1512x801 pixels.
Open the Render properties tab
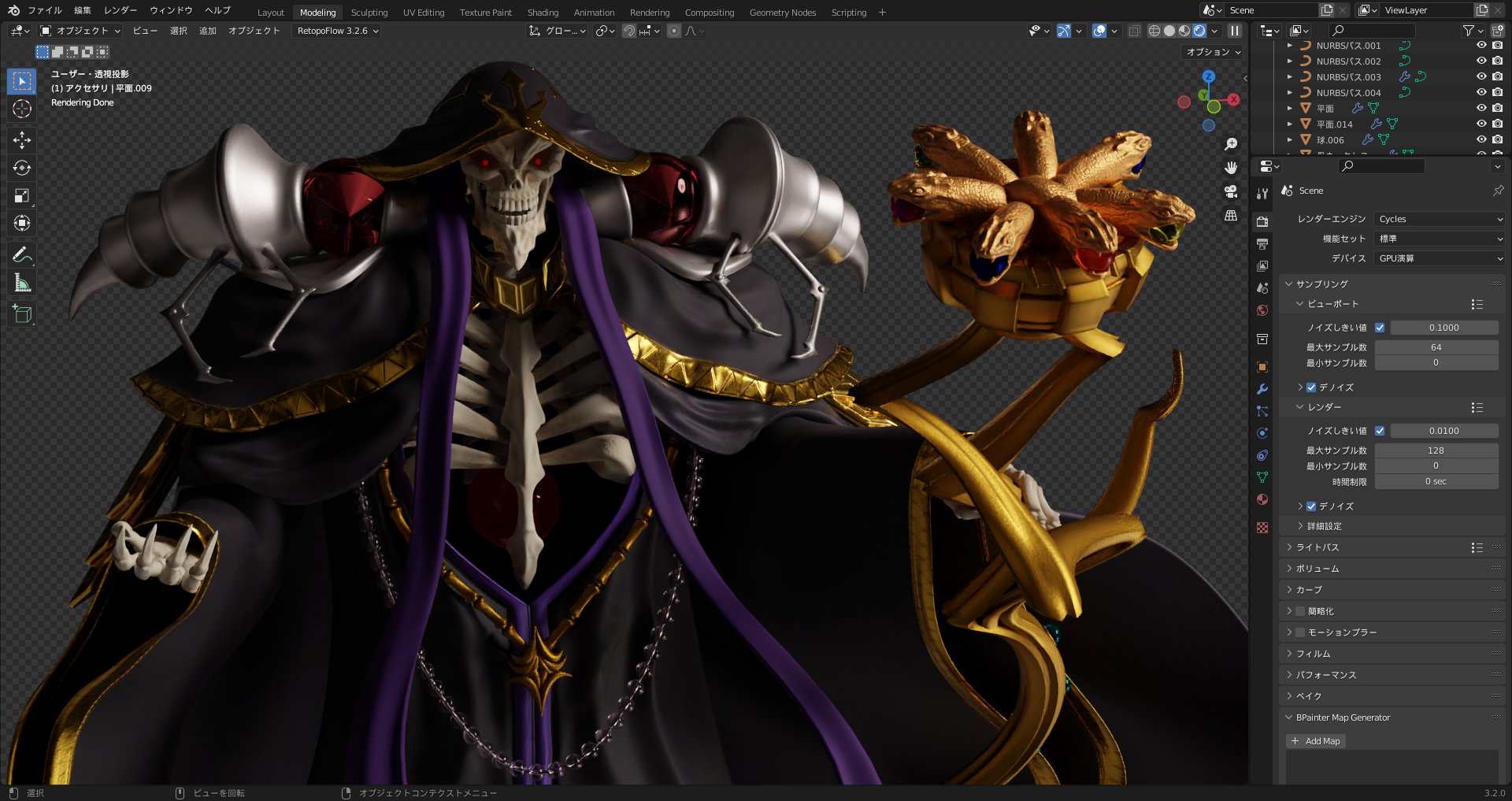(x=1262, y=221)
